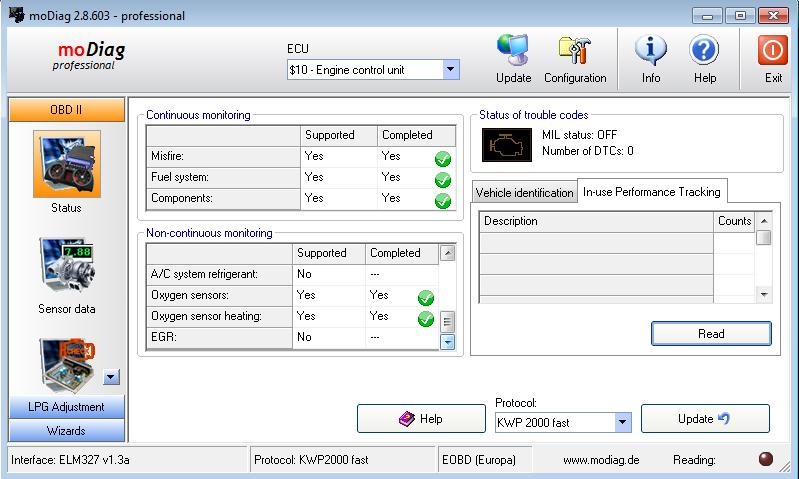Image resolution: width=799 pixels, height=479 pixels.
Task: Click the third sidebar module icon
Action: coord(66,364)
